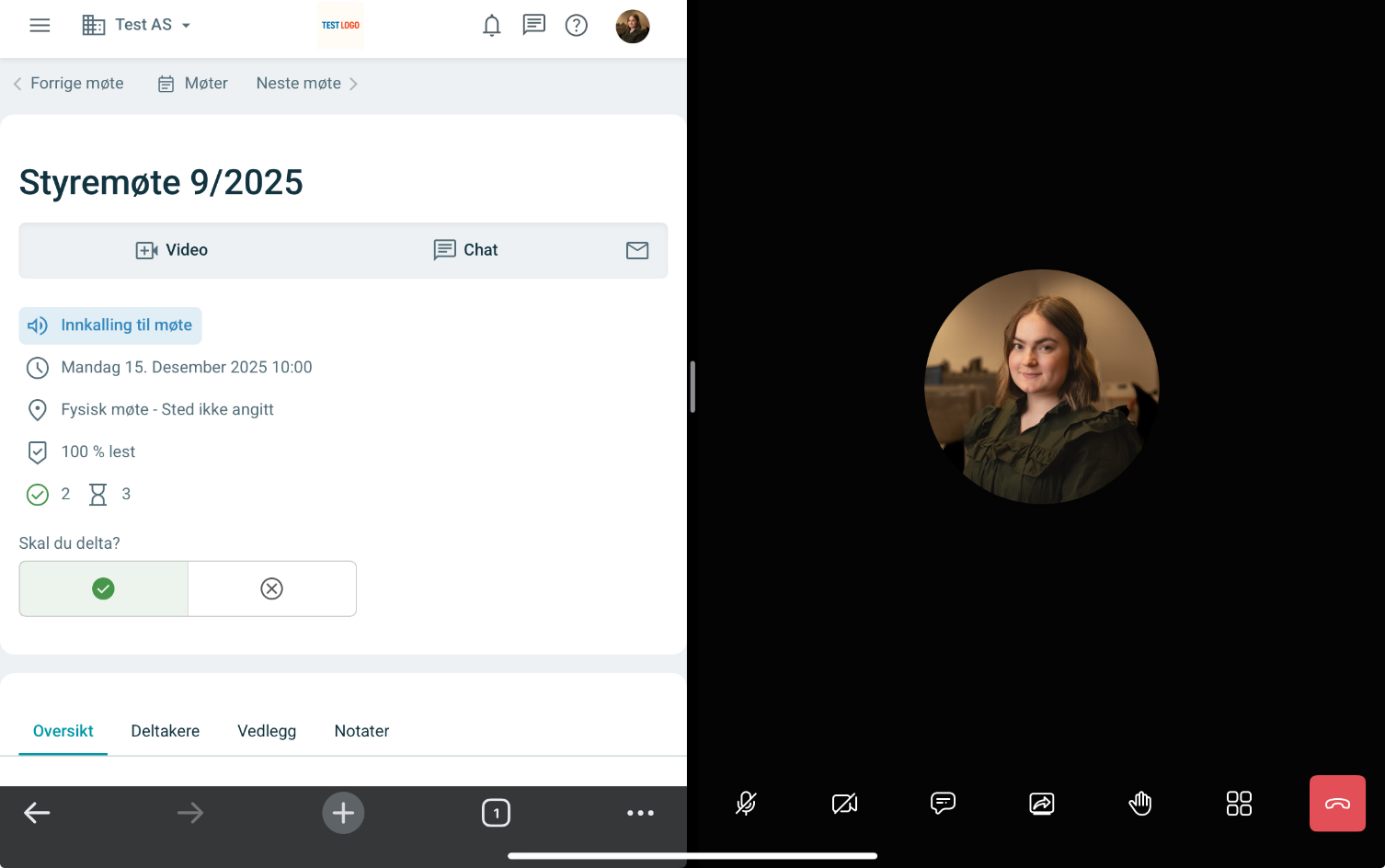Open the user profile avatar menu
1385x868 pixels.
click(633, 27)
